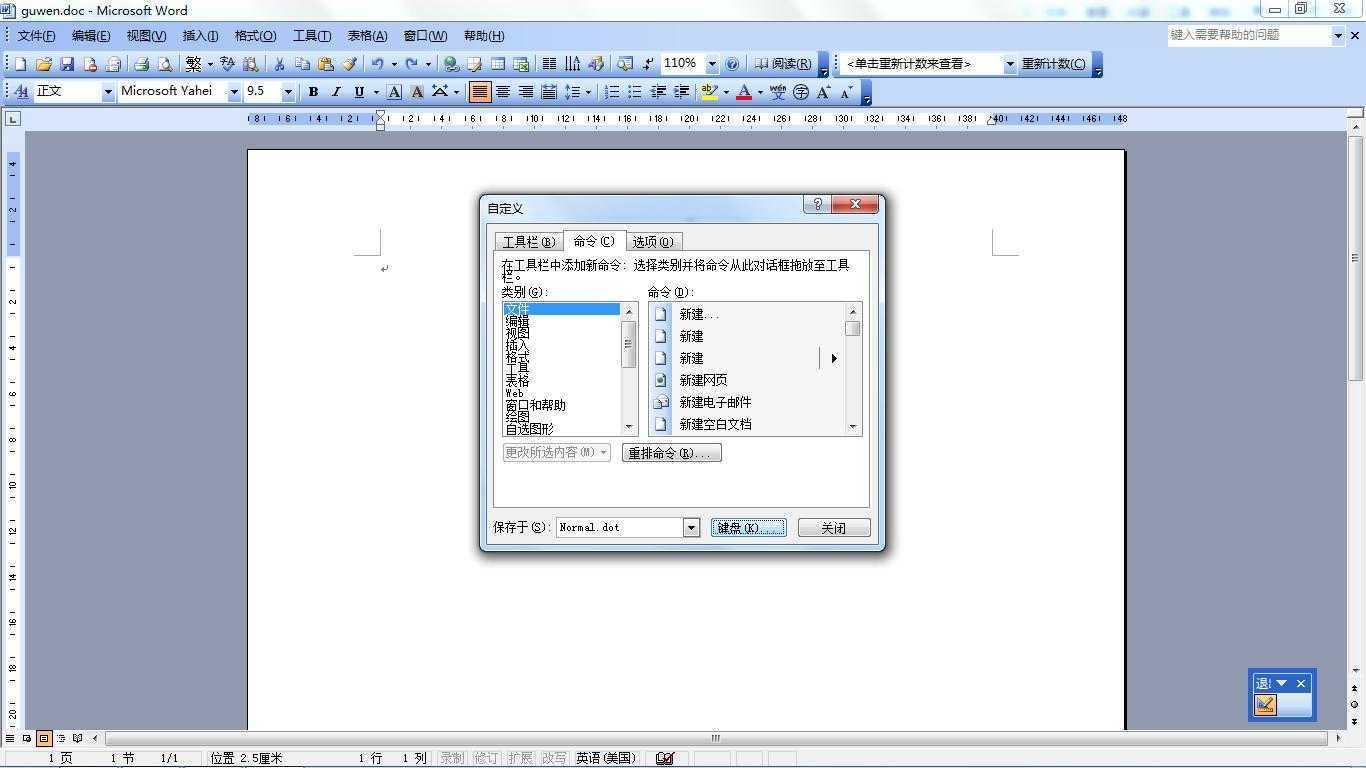
Task: Expand the 保存于 Normal.dot dropdown
Action: pos(691,528)
